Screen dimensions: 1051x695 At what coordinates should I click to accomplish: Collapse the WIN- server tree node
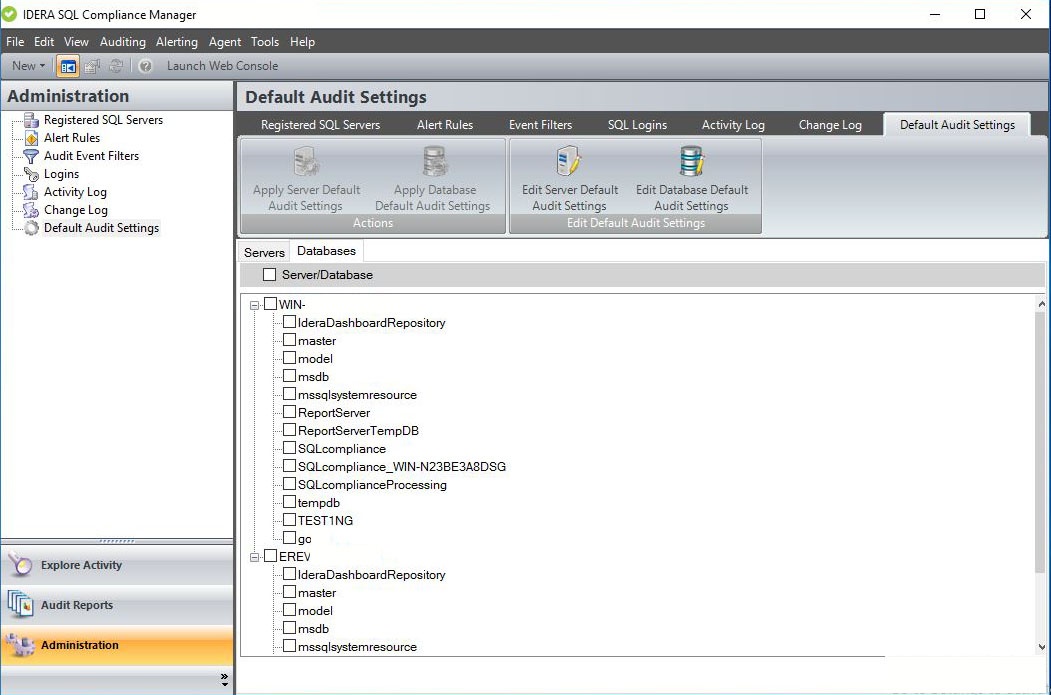(255, 305)
